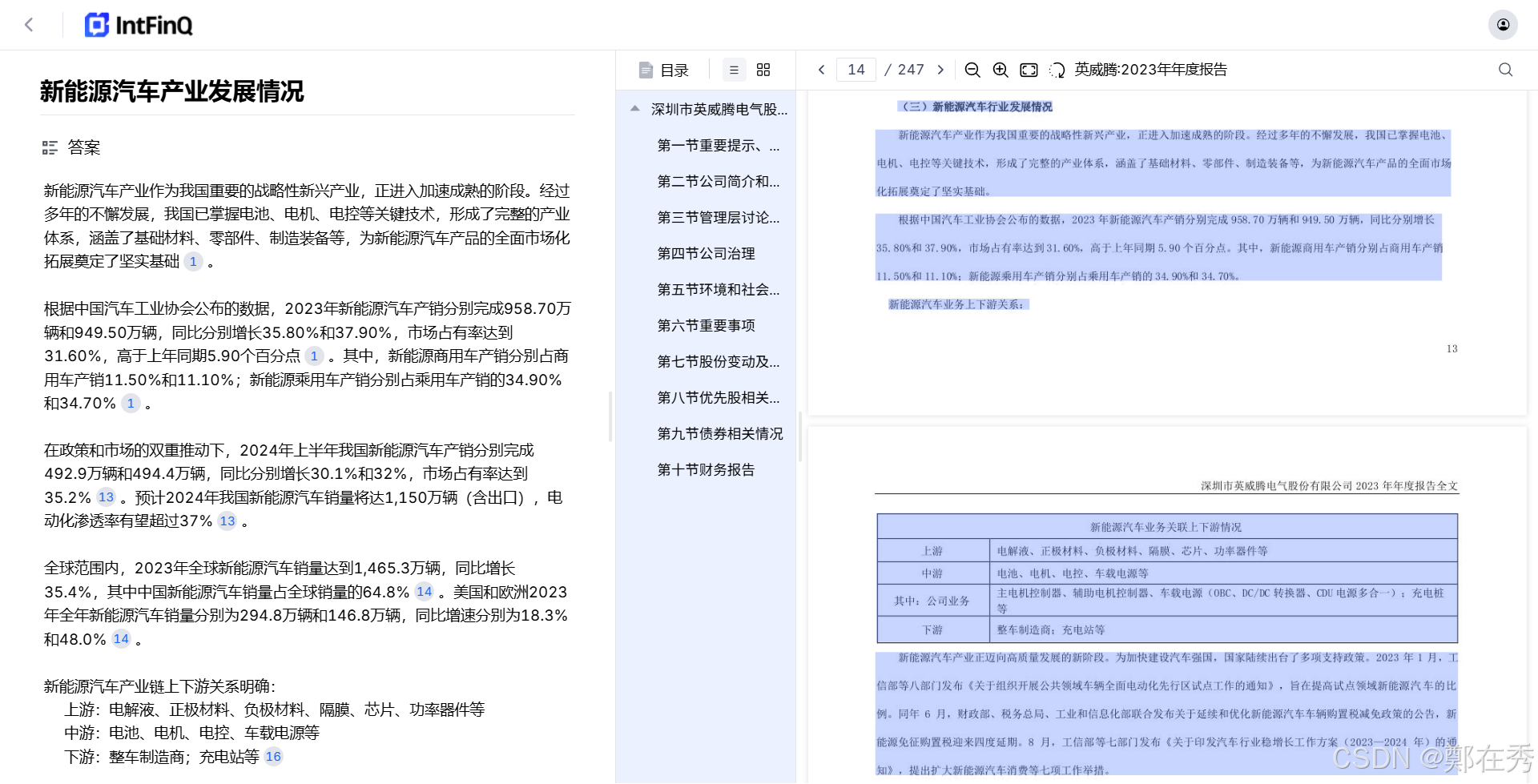Click the answer line starting 上游:电解液
This screenshot has width=1538, height=784.
(274, 710)
